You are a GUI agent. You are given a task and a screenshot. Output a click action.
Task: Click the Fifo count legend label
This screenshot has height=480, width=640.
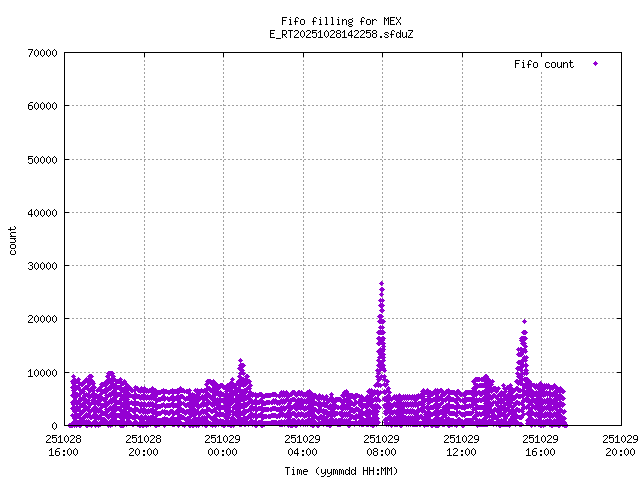click(544, 64)
